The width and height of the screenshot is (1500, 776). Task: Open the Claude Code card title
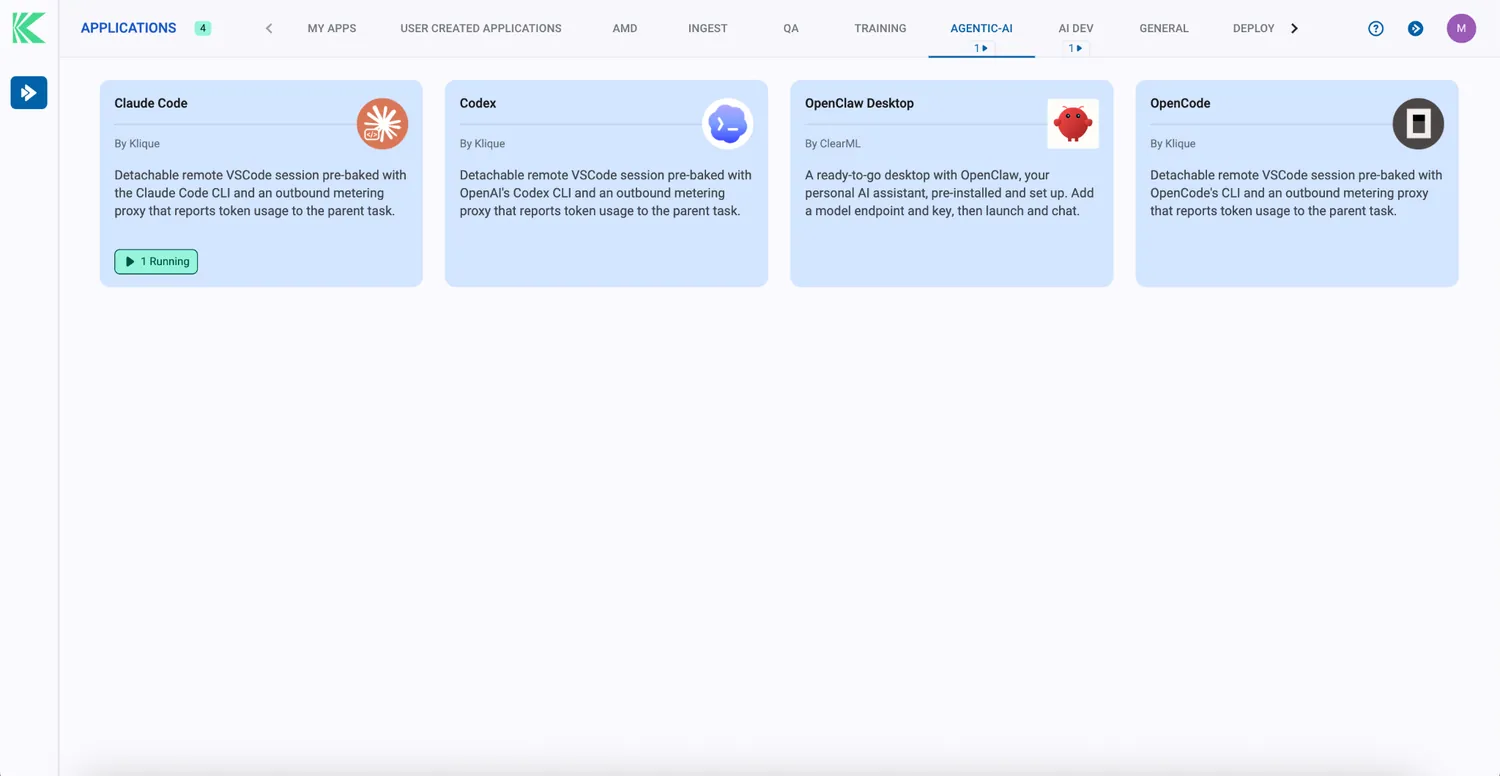point(151,103)
